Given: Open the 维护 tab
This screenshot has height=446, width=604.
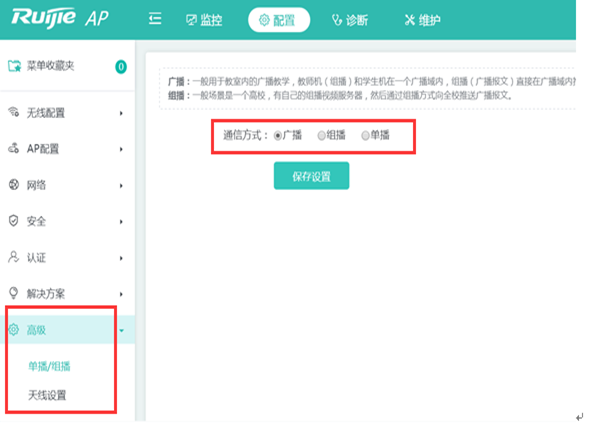Looking at the screenshot, I should (422, 19).
